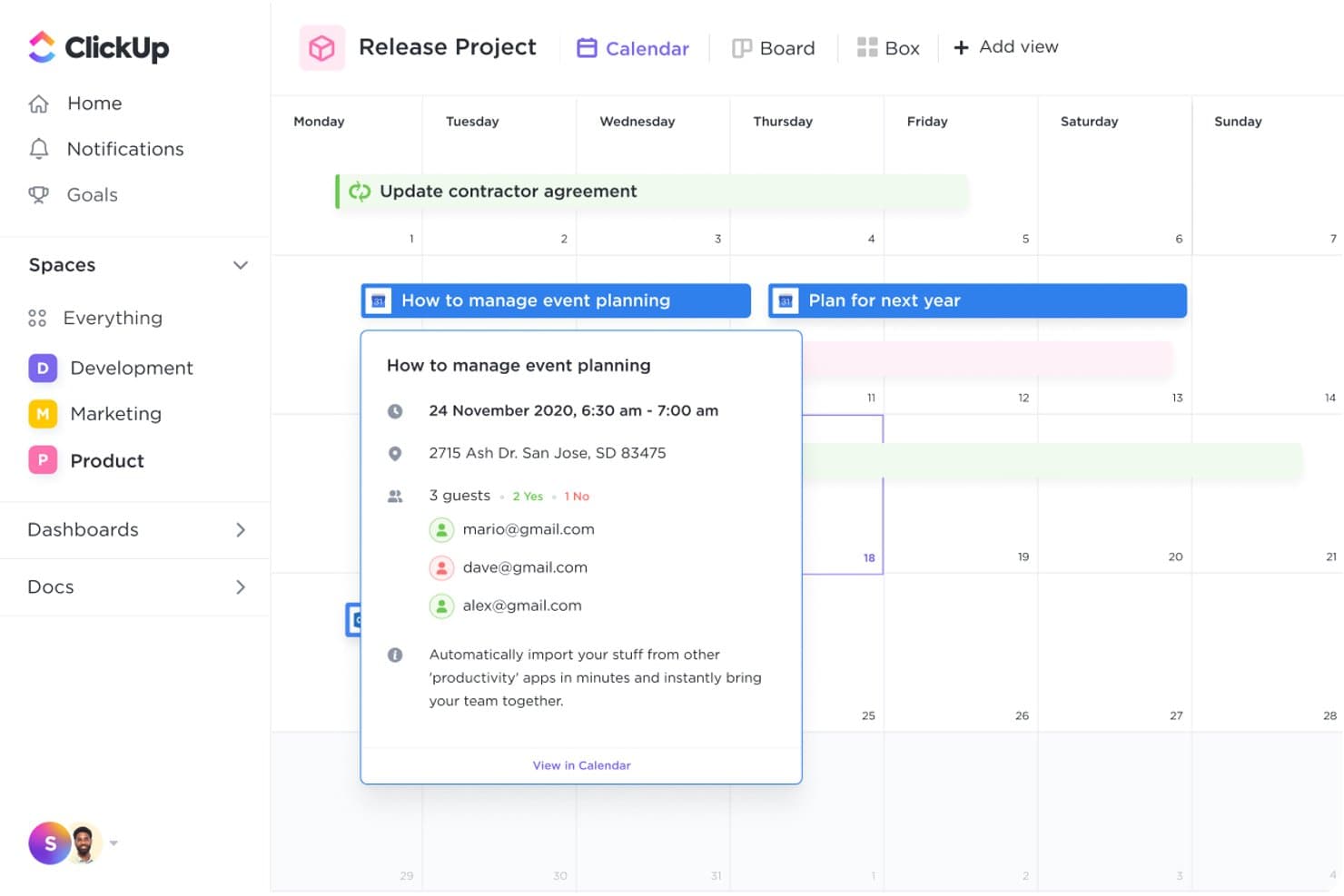Viewport: 1344px width, 896px height.
Task: Open the View in Calendar link
Action: pyautogui.click(x=581, y=765)
